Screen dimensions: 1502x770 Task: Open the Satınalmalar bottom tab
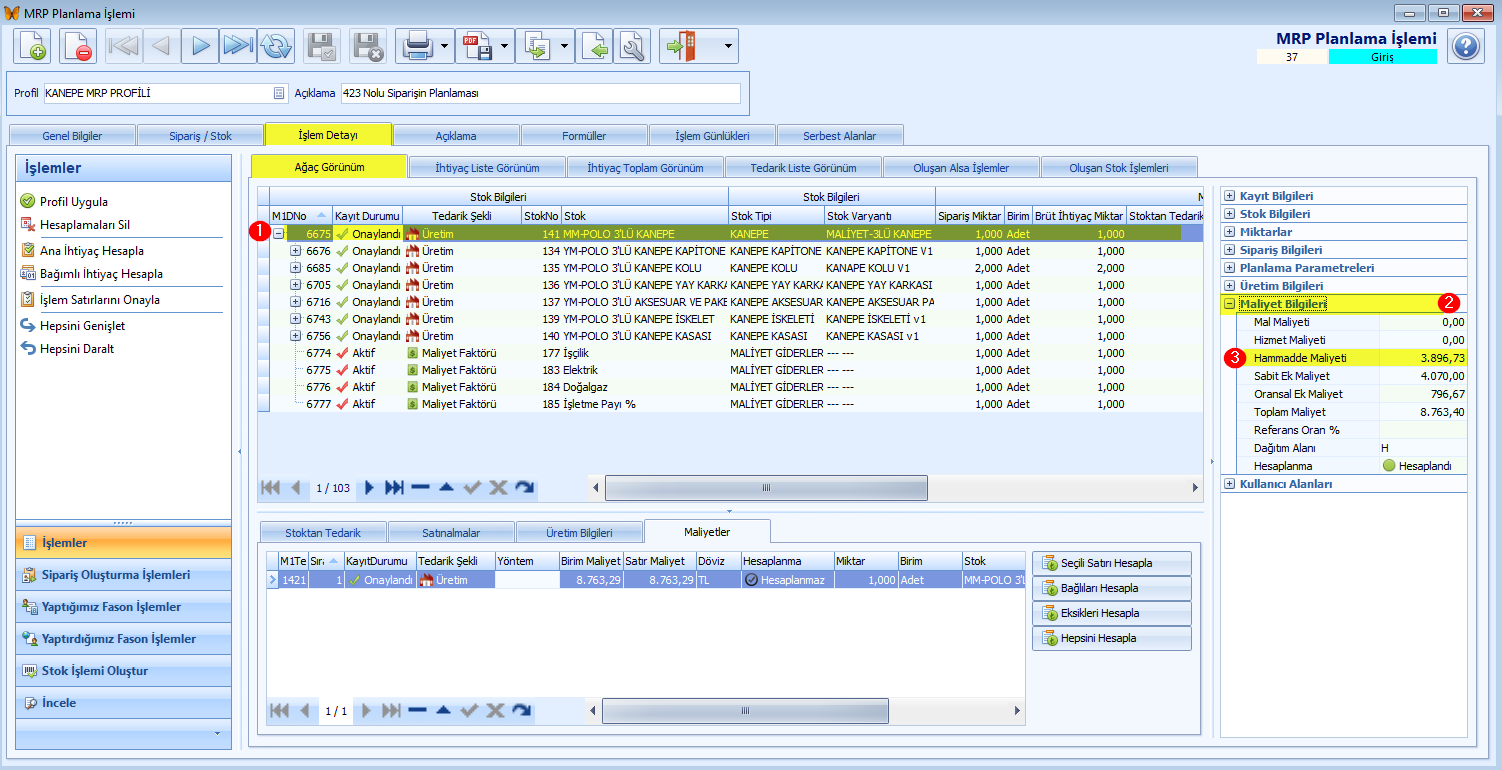pyautogui.click(x=451, y=533)
